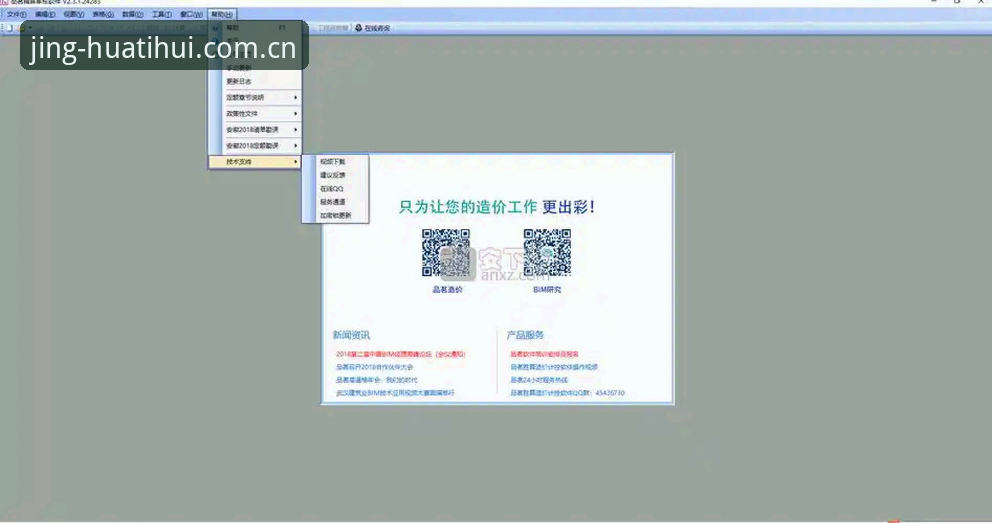
Task: Open the 视图(V) menu
Action: [73, 14]
